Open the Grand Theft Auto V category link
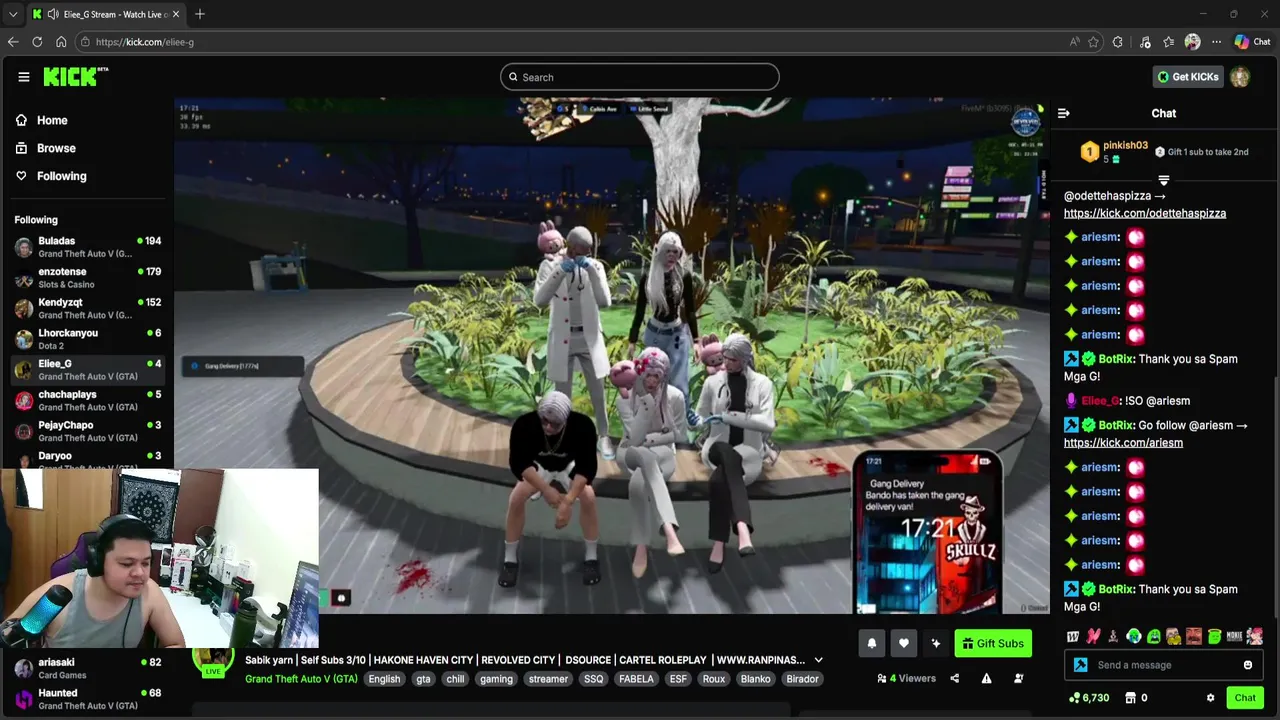Screen dimensions: 1280x720 (301, 679)
